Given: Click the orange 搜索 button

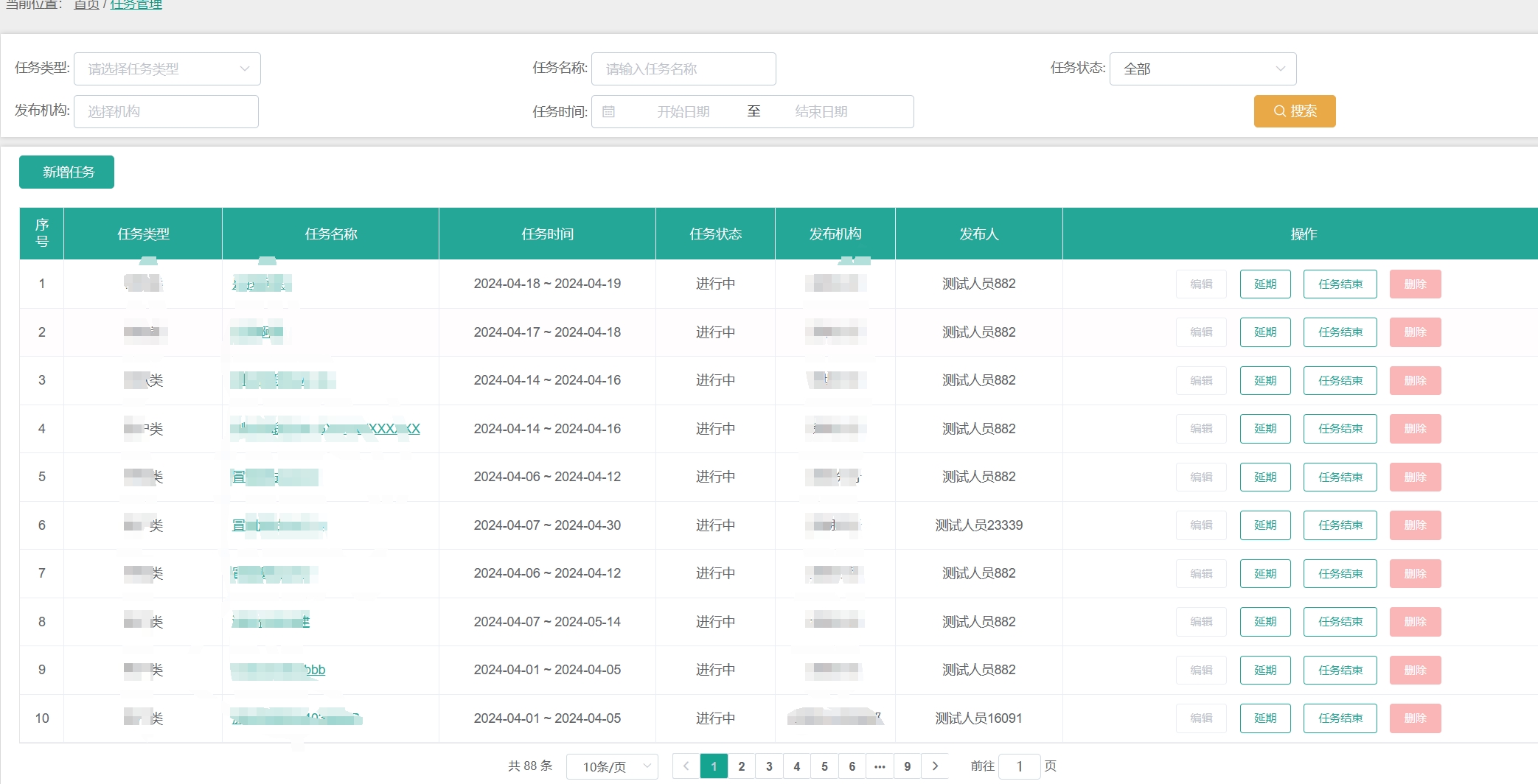Looking at the screenshot, I should point(1295,111).
